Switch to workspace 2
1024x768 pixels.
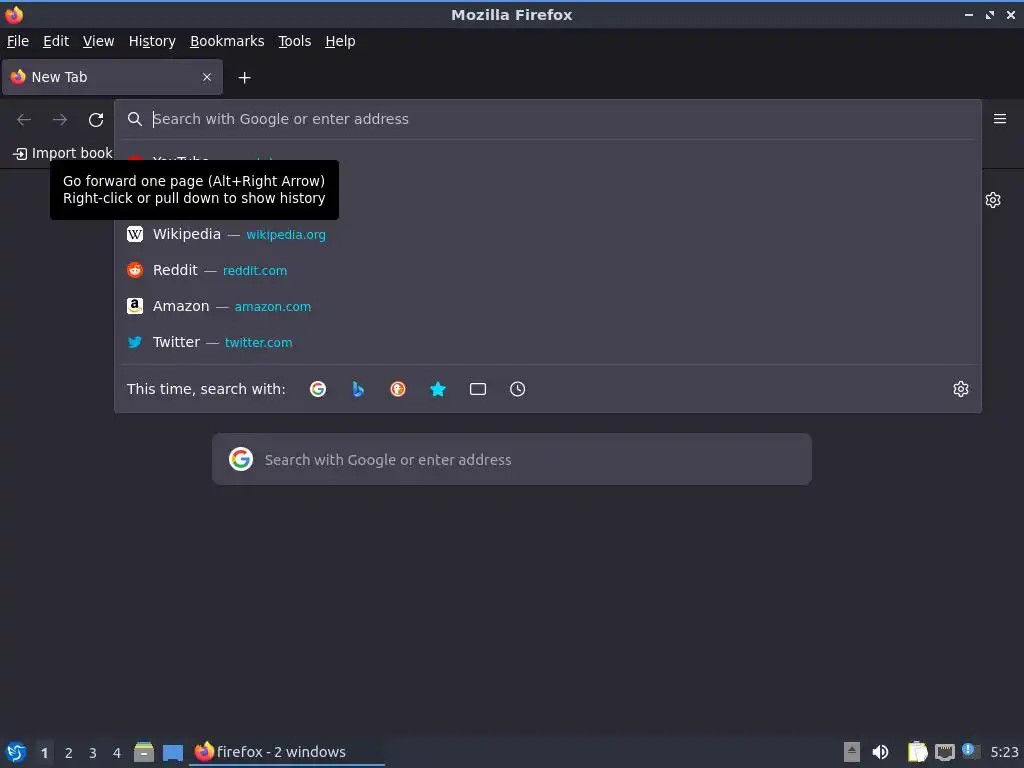[69, 753]
